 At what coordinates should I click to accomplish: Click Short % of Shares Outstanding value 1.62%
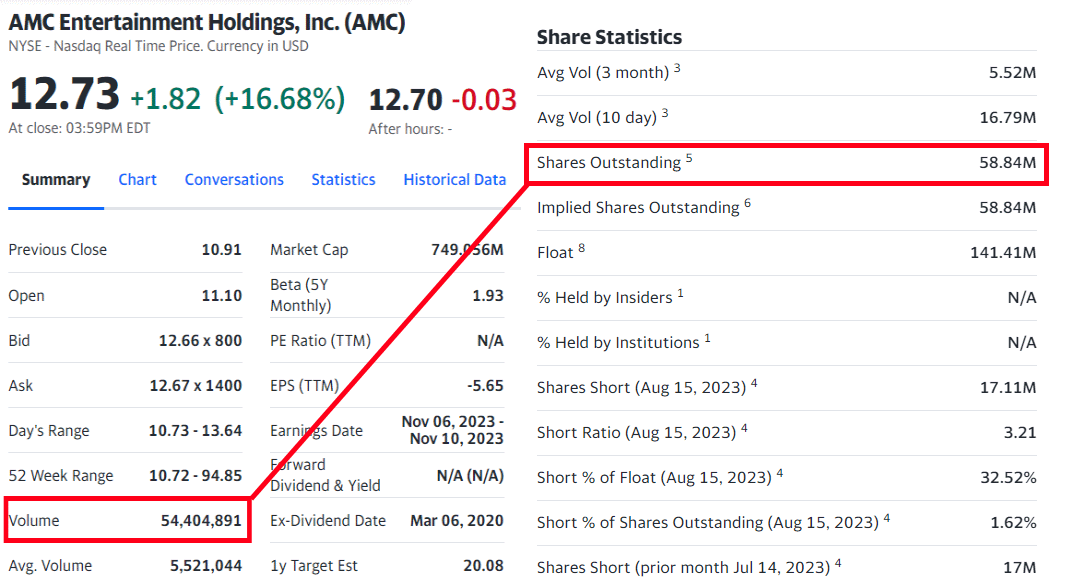coord(1013,522)
